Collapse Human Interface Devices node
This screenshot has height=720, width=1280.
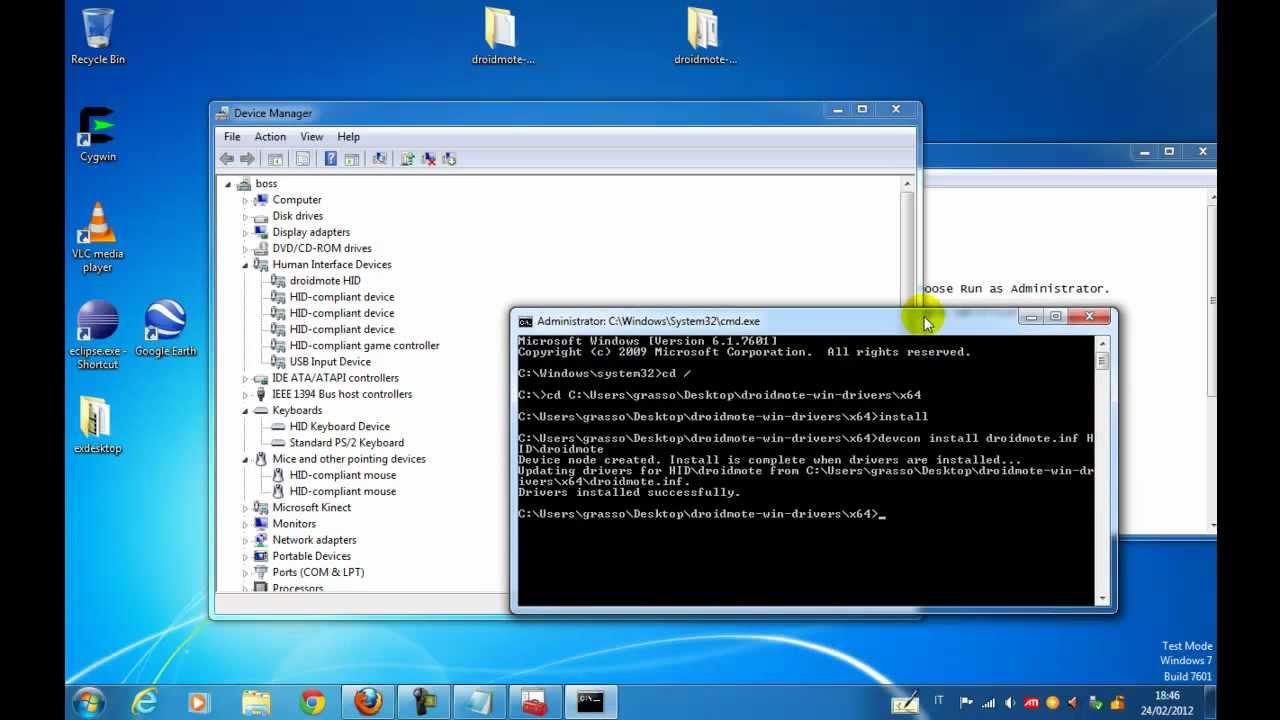click(245, 265)
